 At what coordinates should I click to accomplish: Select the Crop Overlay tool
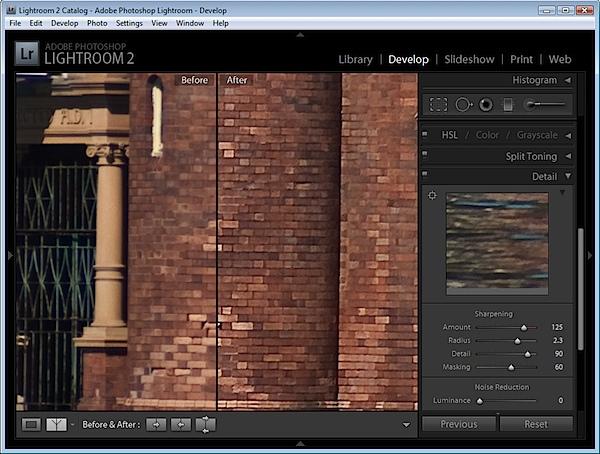point(438,105)
